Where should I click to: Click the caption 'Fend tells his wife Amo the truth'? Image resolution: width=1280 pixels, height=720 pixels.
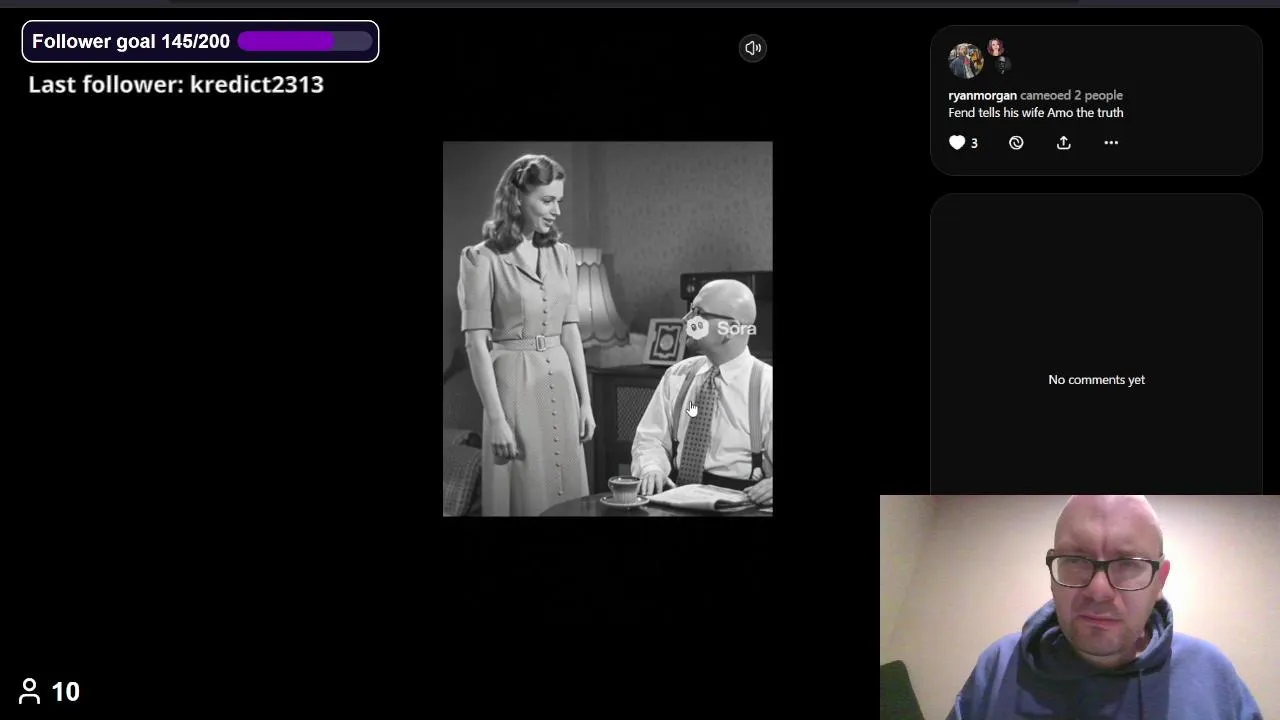coord(1036,113)
